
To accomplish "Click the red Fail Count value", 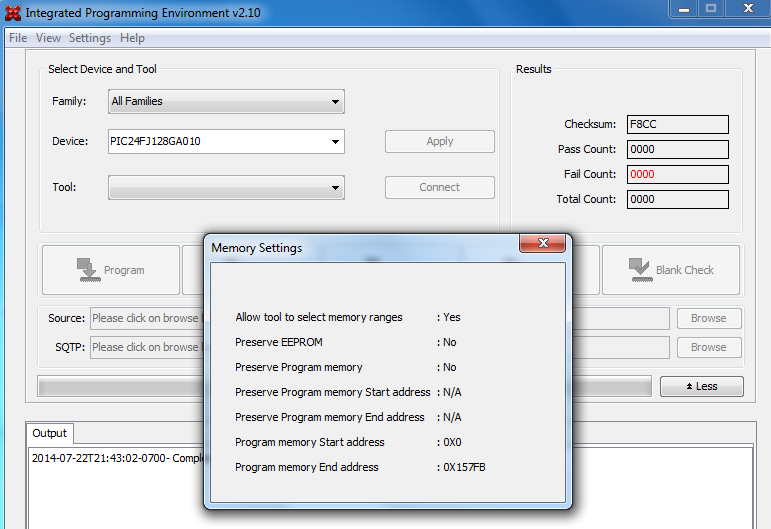I will pos(678,175).
